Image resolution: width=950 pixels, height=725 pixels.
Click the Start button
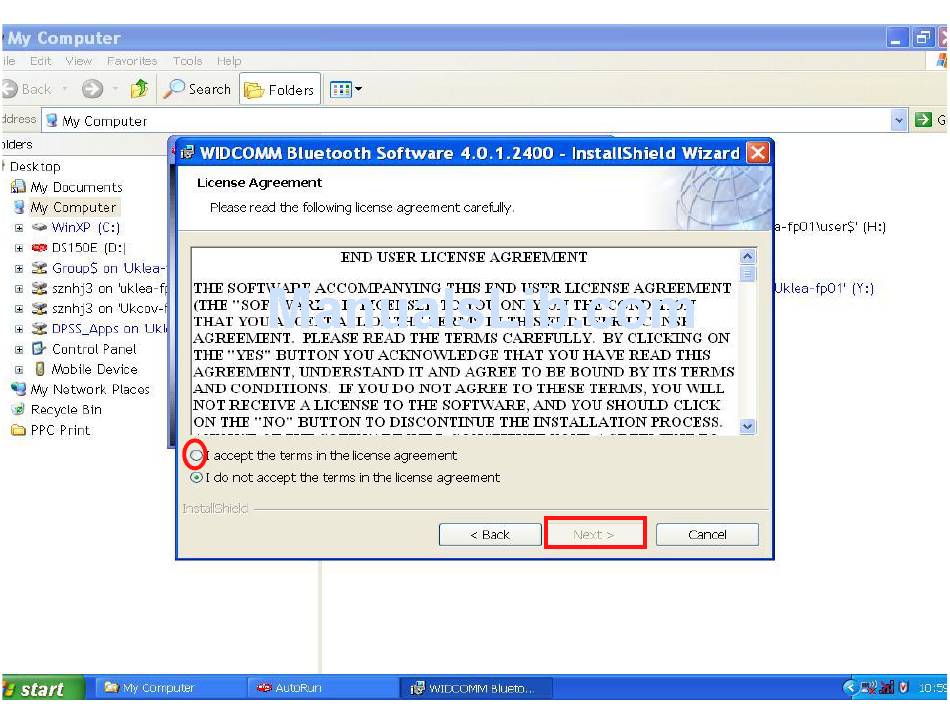pos(42,688)
